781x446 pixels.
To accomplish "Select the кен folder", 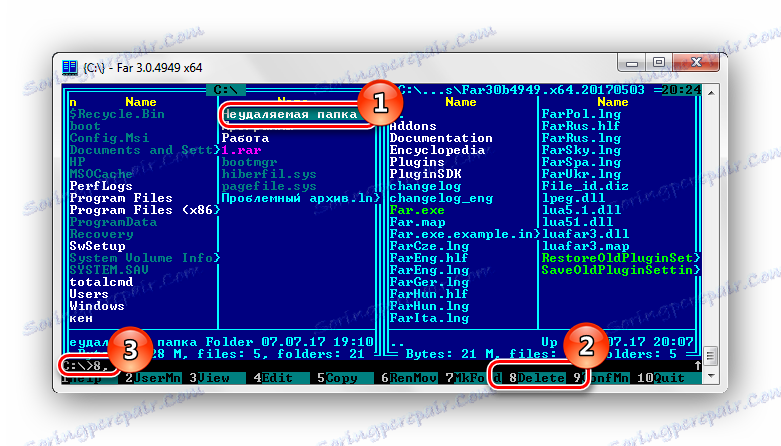I will click(x=81, y=317).
